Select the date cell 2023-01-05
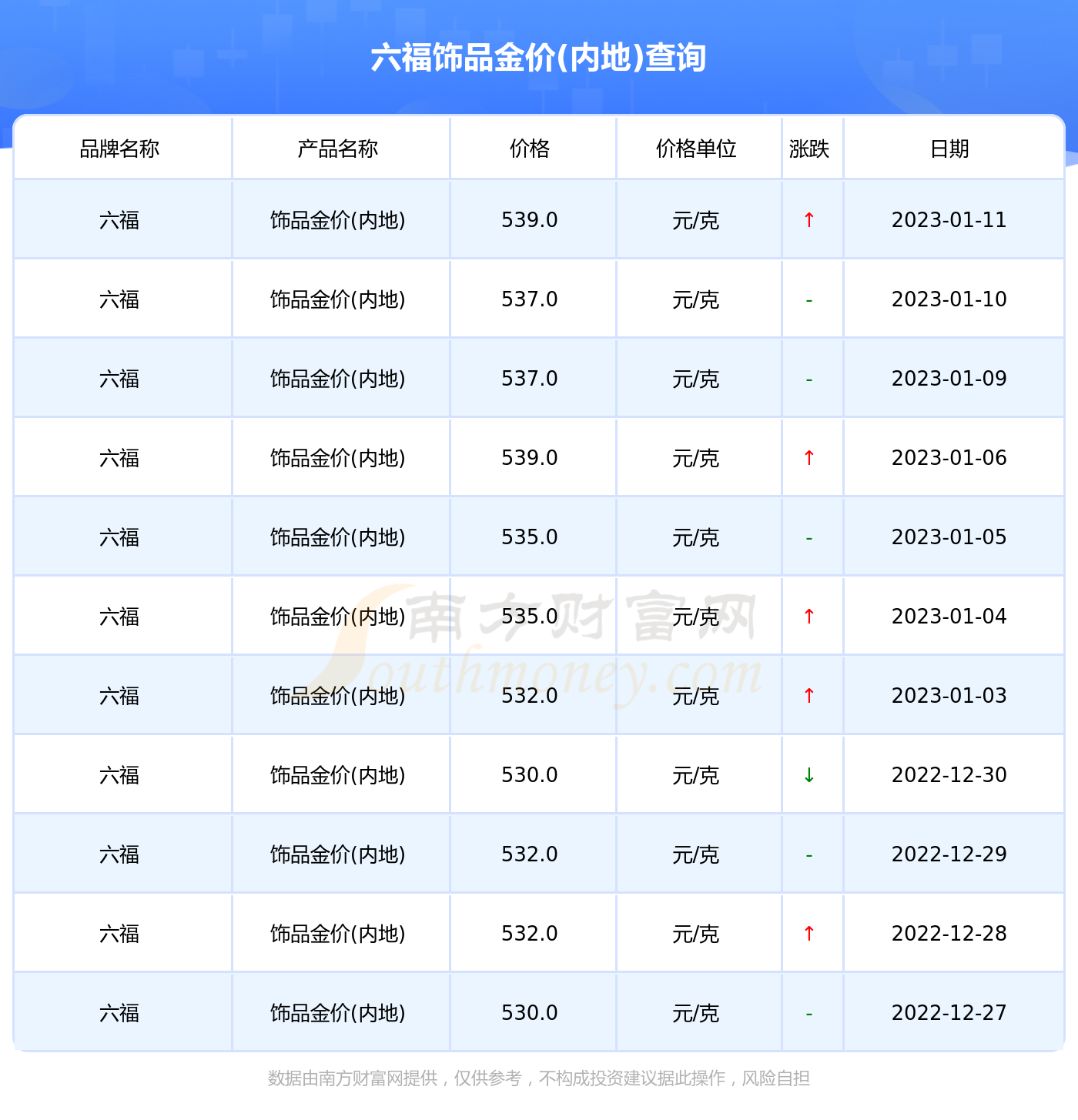Image resolution: width=1078 pixels, height=1120 pixels. [x=949, y=537]
